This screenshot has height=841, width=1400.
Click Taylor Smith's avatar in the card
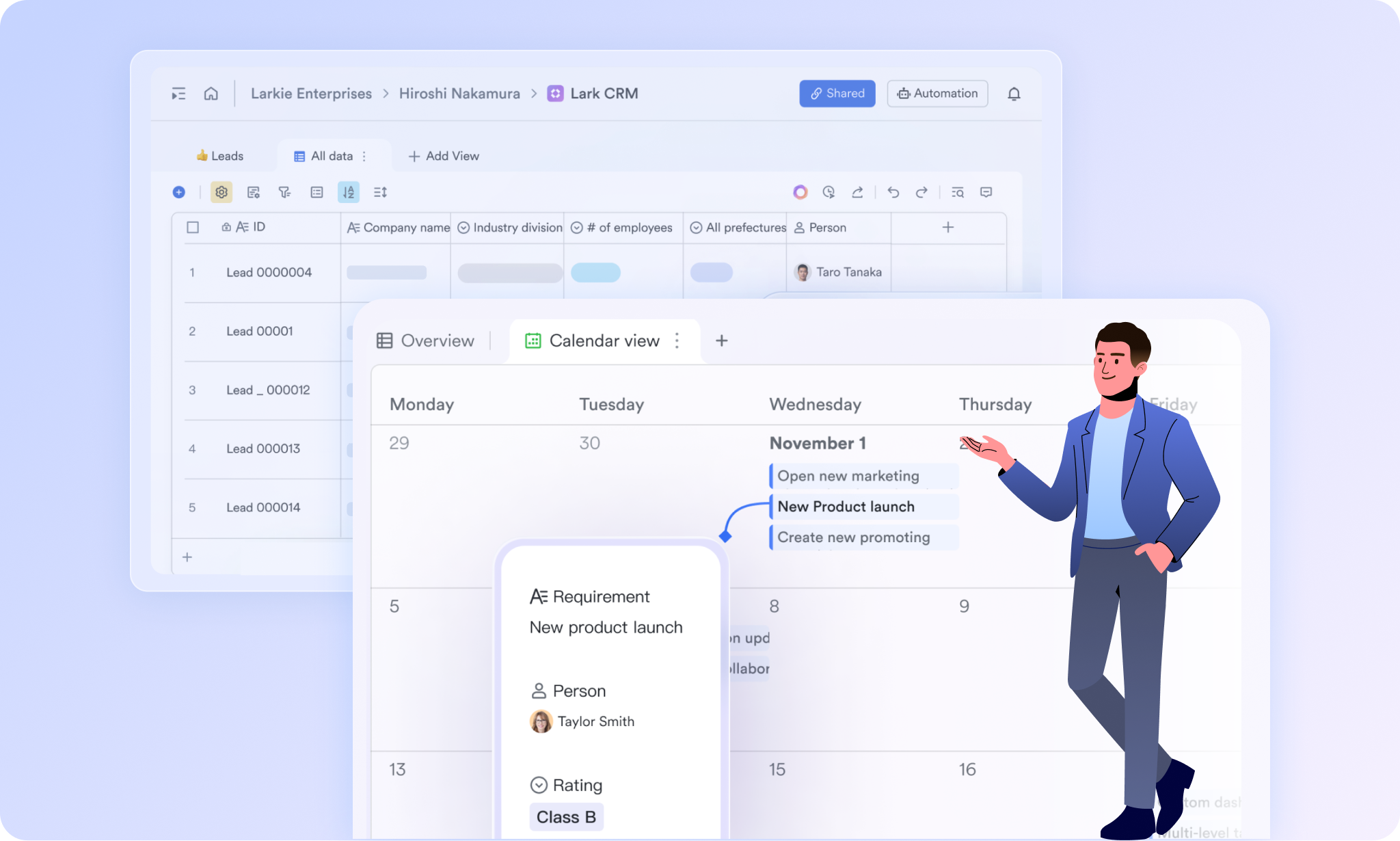[x=541, y=721]
